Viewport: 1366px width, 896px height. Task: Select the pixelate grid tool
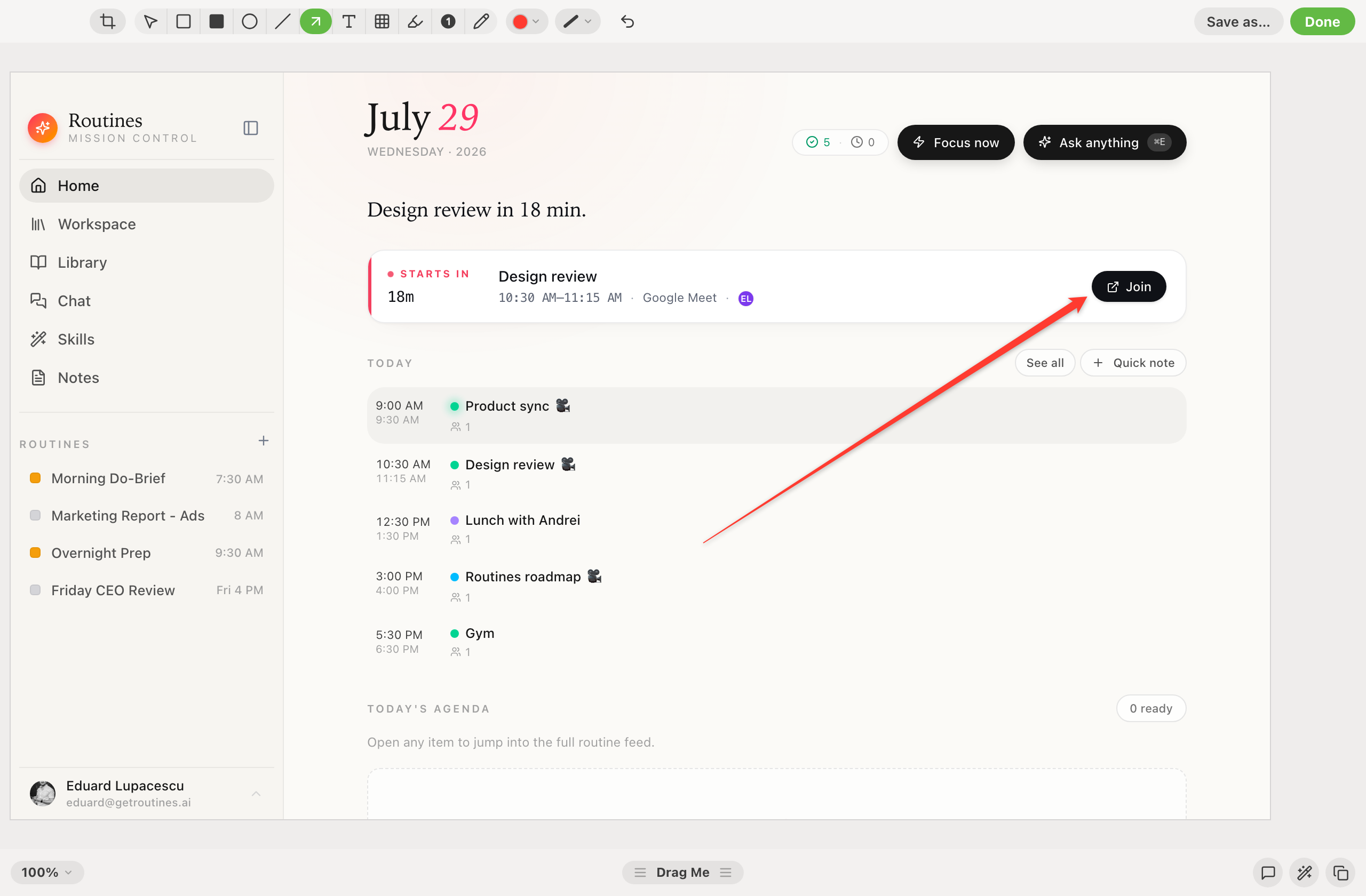pyautogui.click(x=382, y=22)
